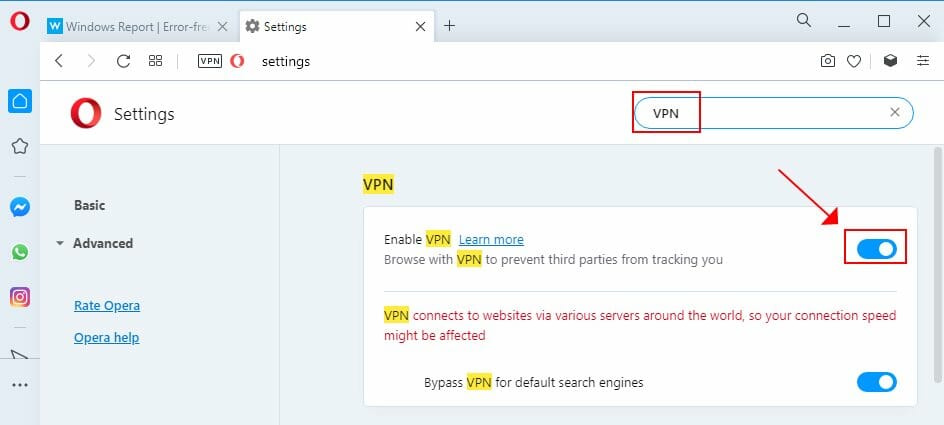944x425 pixels.
Task: Open the Learn more link for VPN
Action: click(x=491, y=240)
